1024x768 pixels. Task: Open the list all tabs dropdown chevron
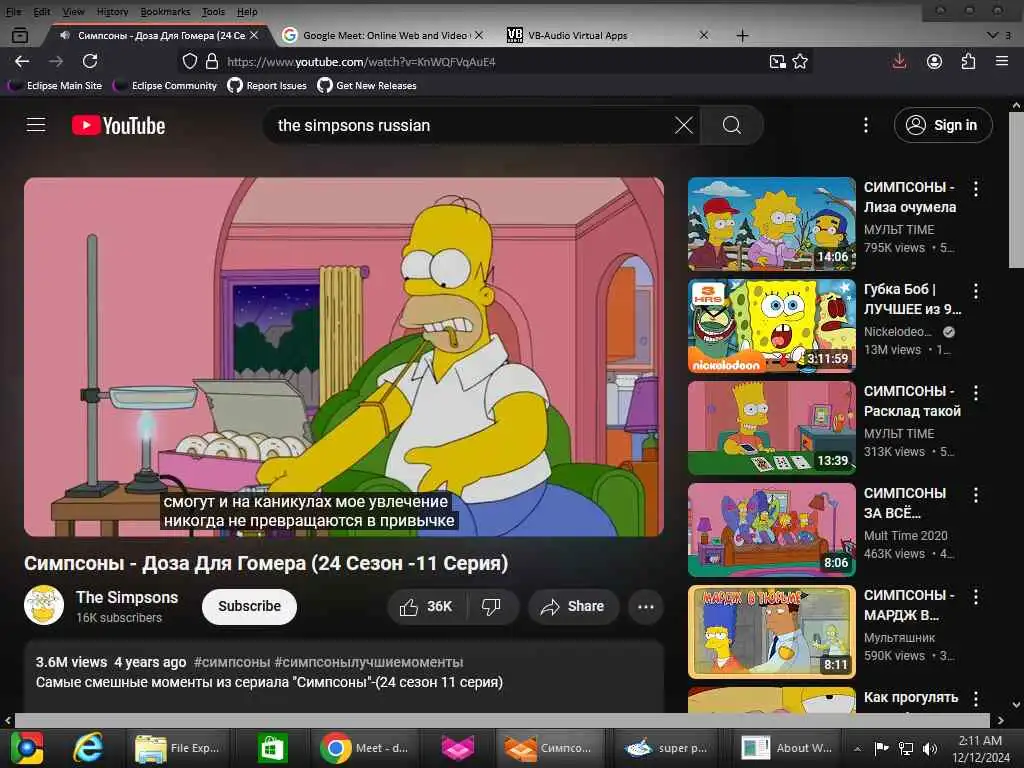[x=992, y=35]
